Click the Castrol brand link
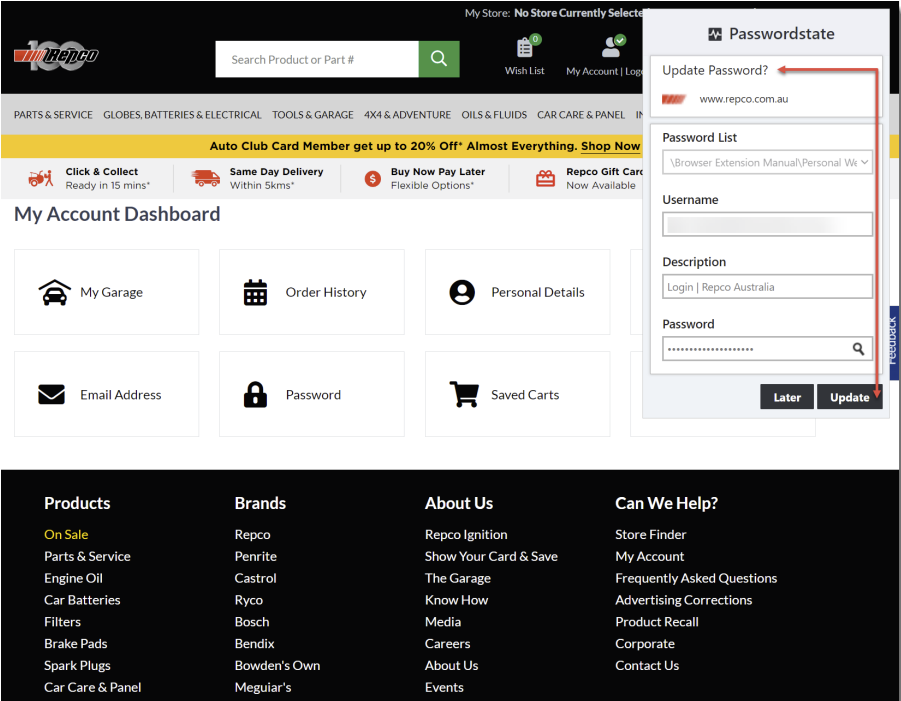Viewport: 901px width, 701px height. pos(255,578)
